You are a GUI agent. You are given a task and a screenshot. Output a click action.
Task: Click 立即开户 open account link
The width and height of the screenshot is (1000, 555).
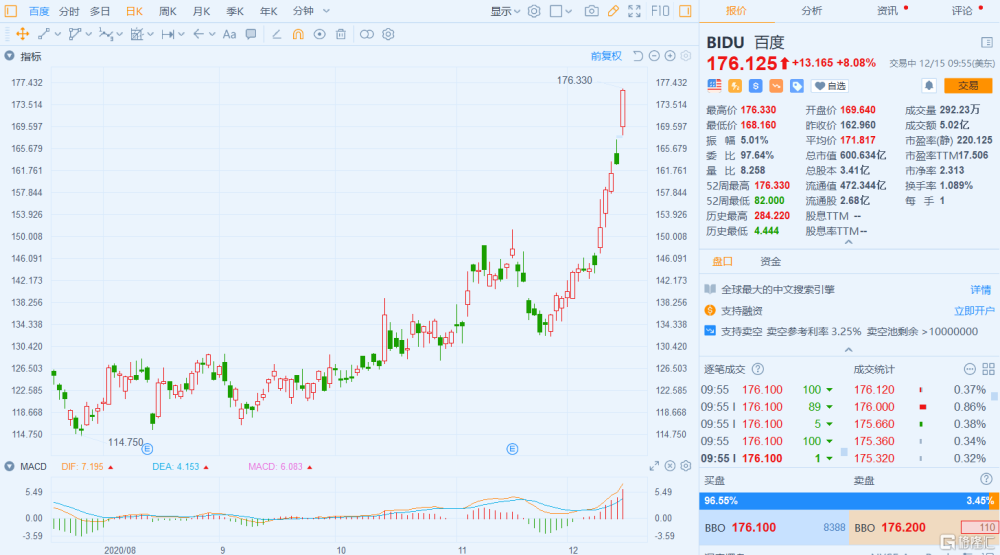tap(974, 311)
